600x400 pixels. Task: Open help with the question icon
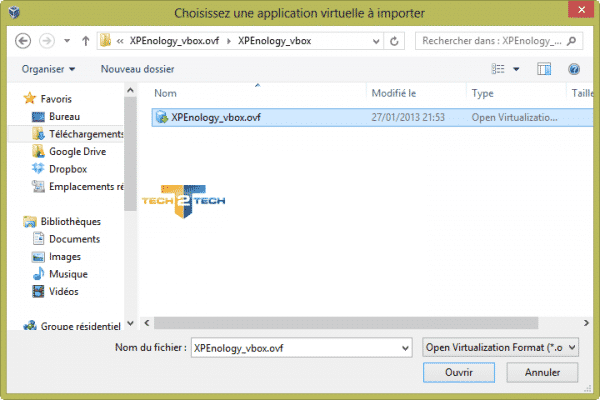[574, 69]
